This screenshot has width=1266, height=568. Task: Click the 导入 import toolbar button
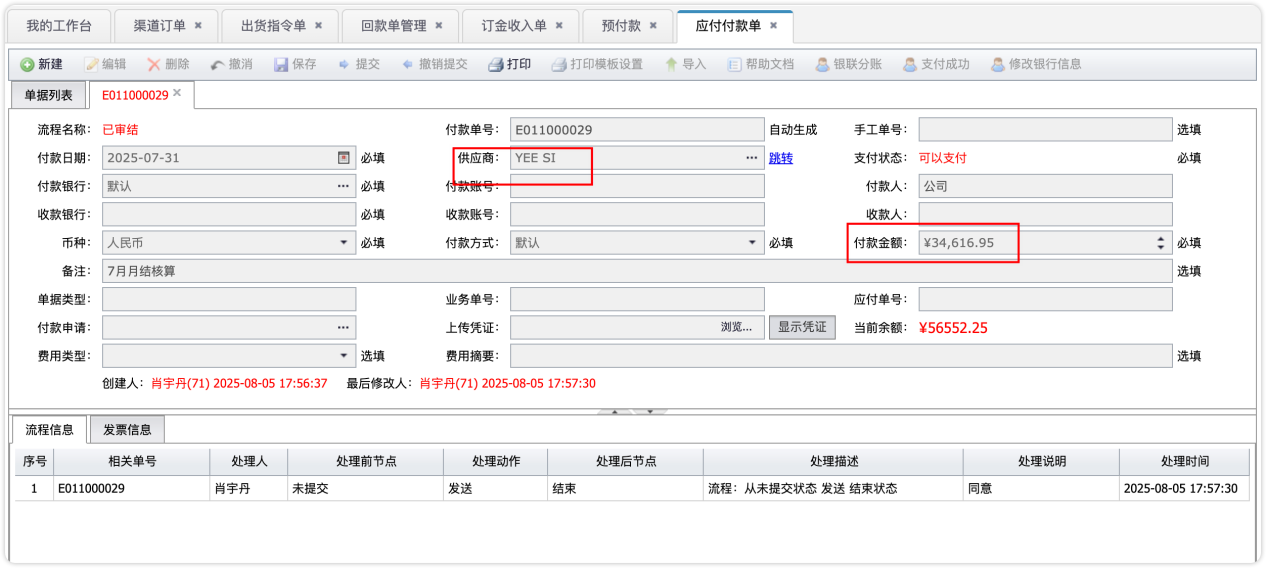(x=685, y=64)
